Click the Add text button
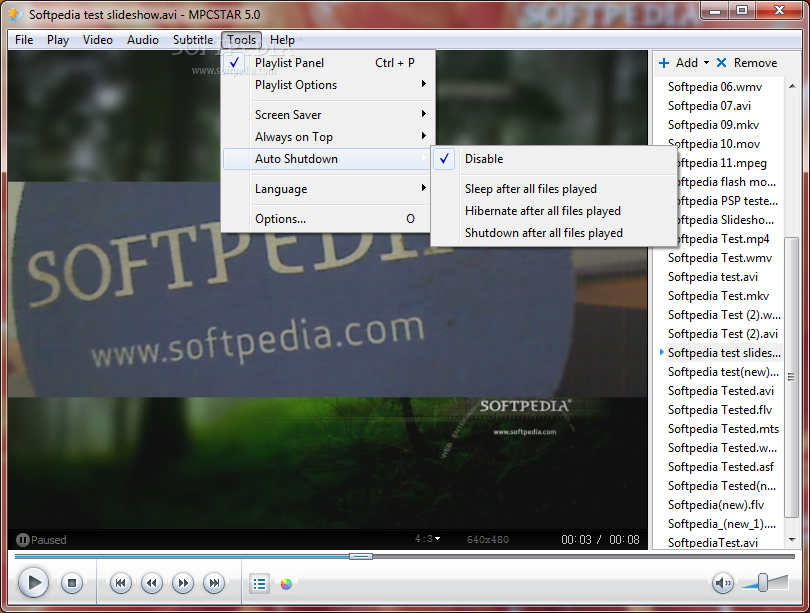Screen dimensions: 810x613 [687, 63]
